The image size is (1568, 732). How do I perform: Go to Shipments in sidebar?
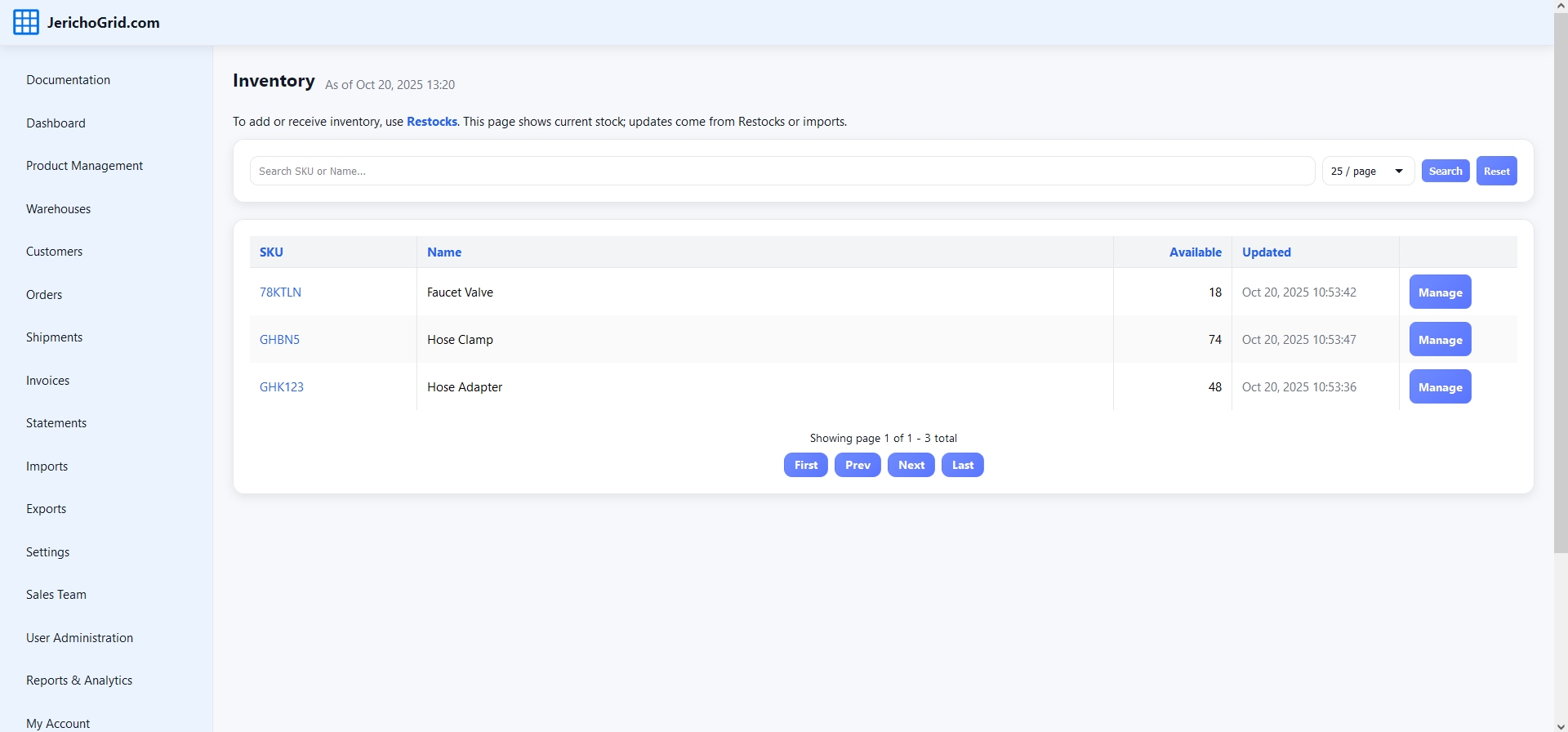point(54,337)
